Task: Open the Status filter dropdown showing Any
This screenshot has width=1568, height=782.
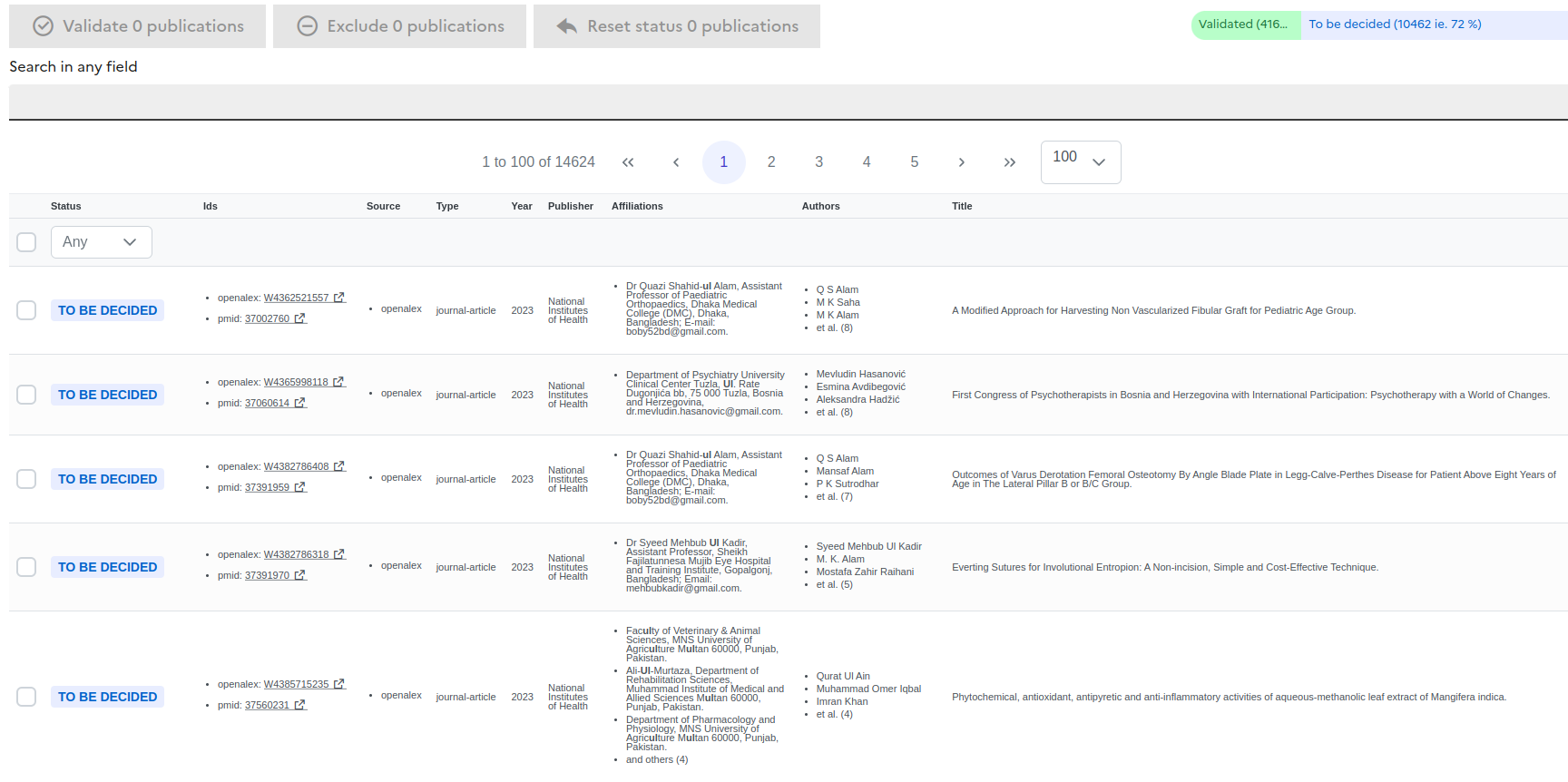Action: tap(101, 242)
